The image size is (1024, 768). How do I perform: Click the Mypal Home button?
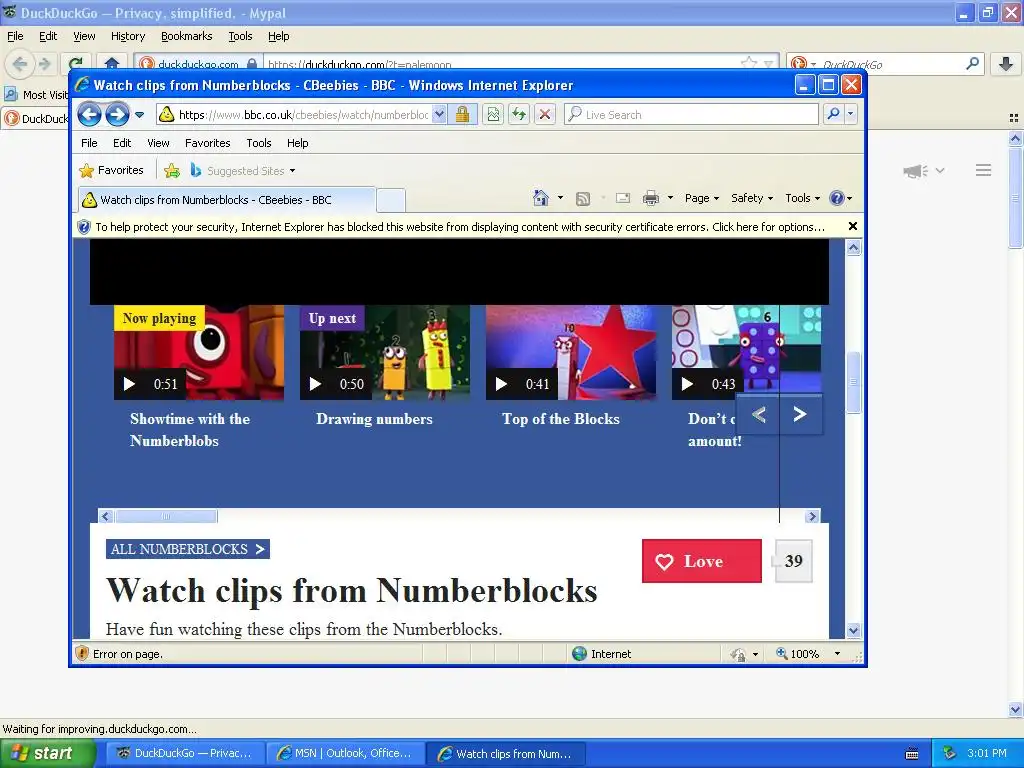(112, 64)
